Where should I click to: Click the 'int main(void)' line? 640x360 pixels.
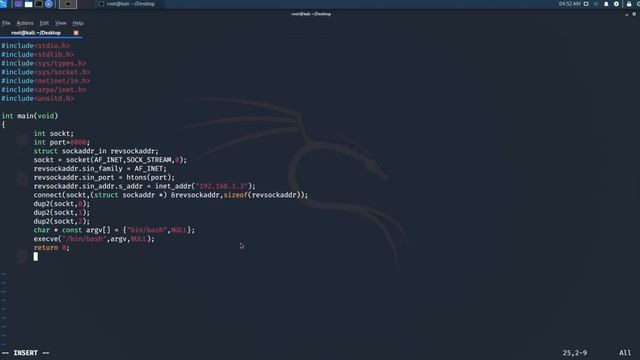tap(30, 116)
